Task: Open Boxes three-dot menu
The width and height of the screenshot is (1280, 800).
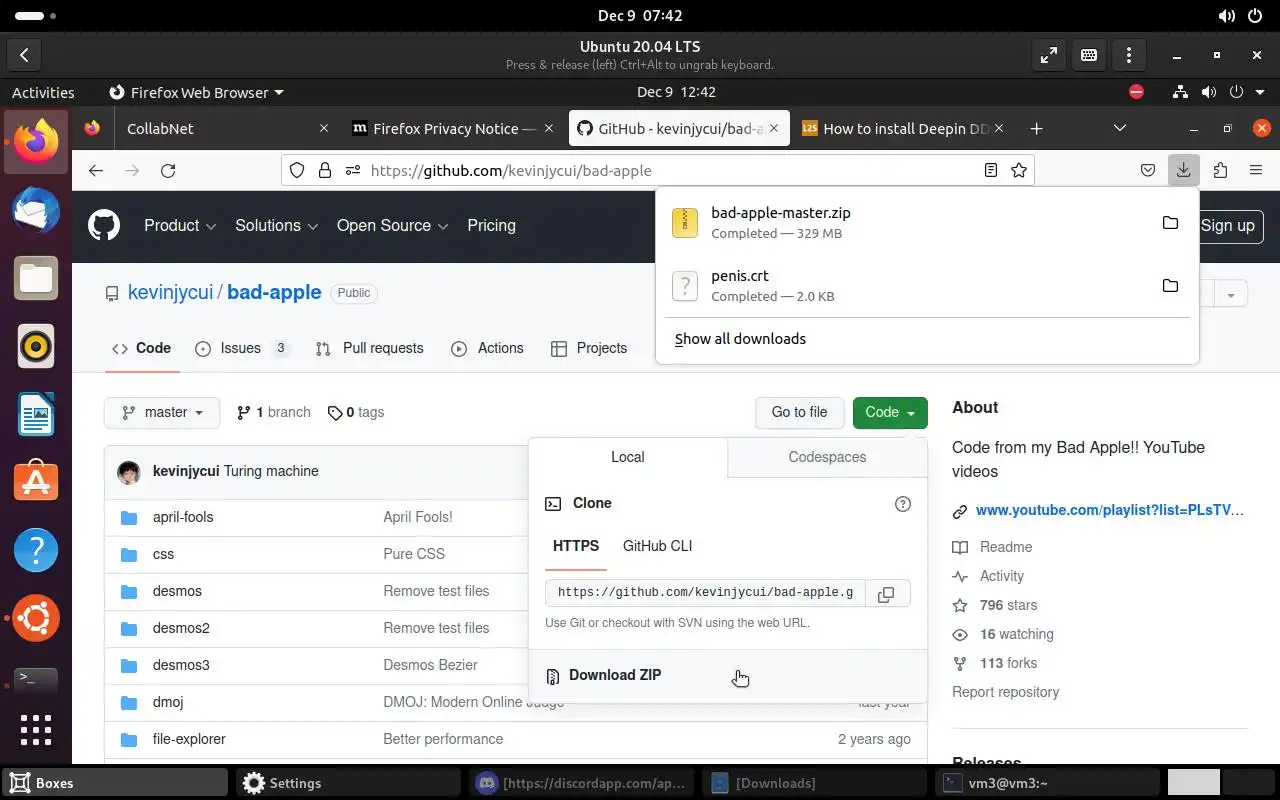Action: (x=1129, y=56)
